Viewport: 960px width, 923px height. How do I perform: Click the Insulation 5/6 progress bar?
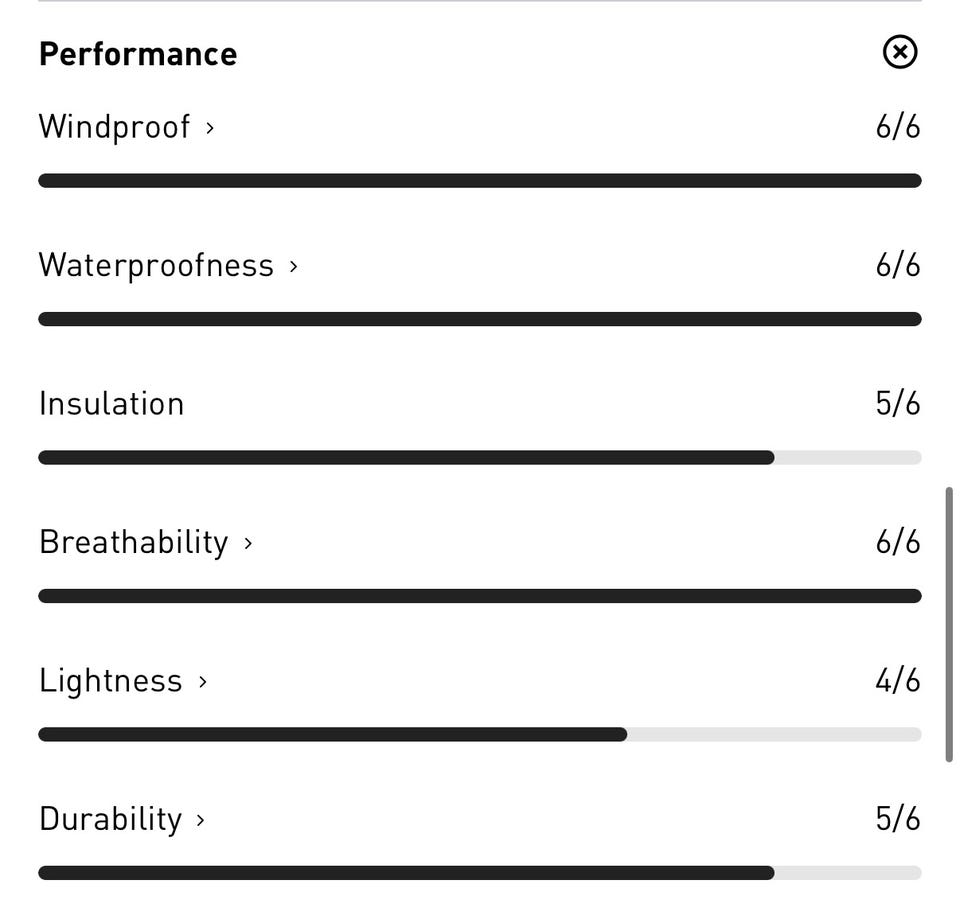(x=480, y=458)
